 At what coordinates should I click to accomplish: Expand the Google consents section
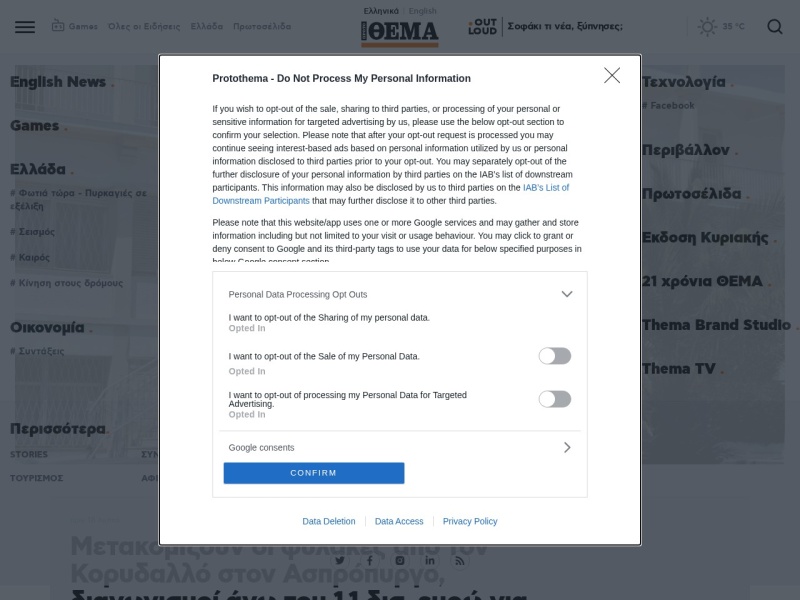[x=567, y=447]
